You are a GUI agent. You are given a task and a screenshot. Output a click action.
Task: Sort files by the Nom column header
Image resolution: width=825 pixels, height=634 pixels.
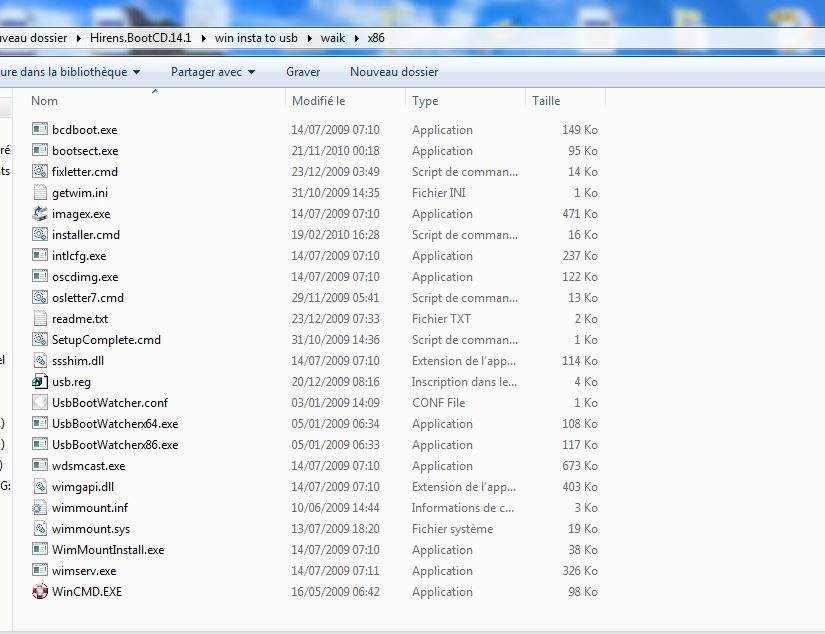[45, 101]
